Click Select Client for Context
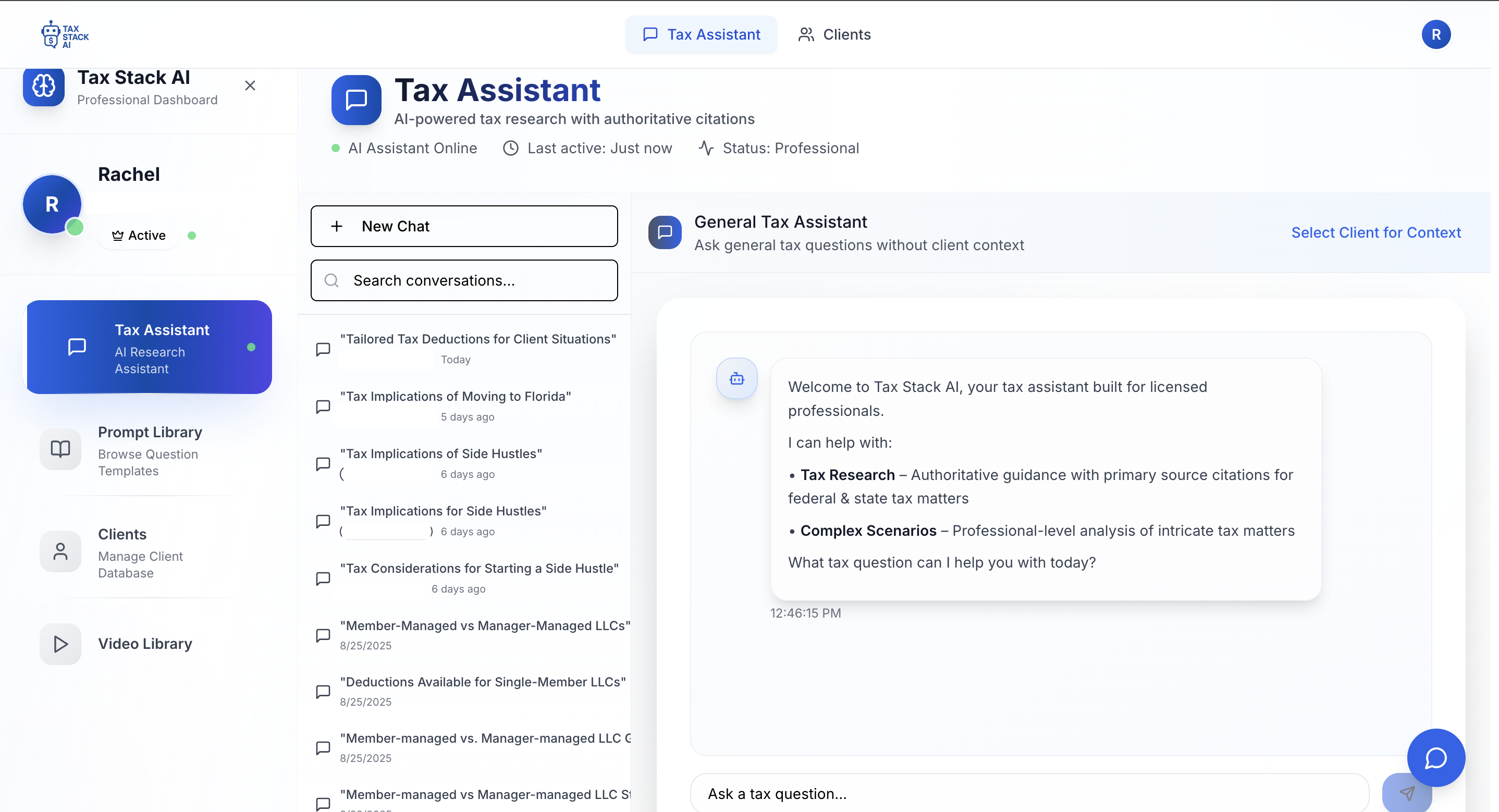The image size is (1499, 812). [x=1376, y=232]
